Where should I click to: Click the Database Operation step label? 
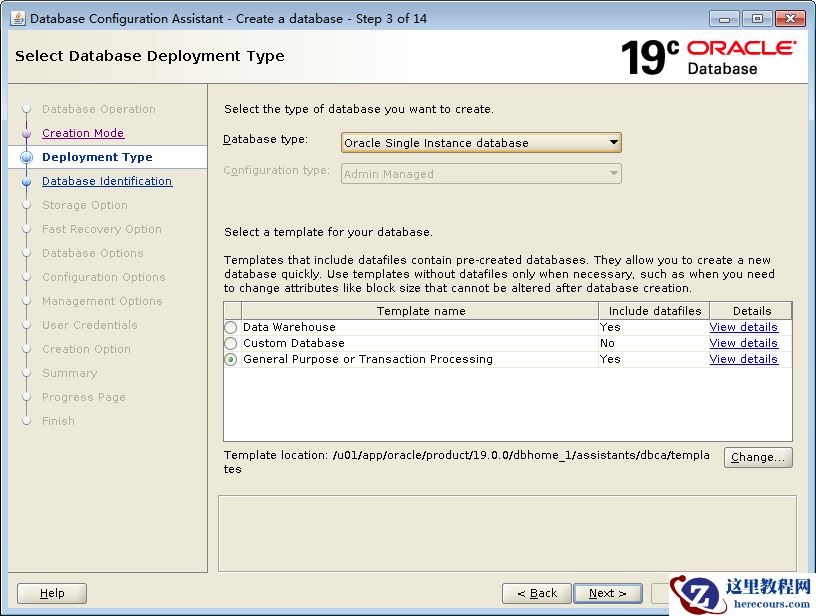coord(99,109)
